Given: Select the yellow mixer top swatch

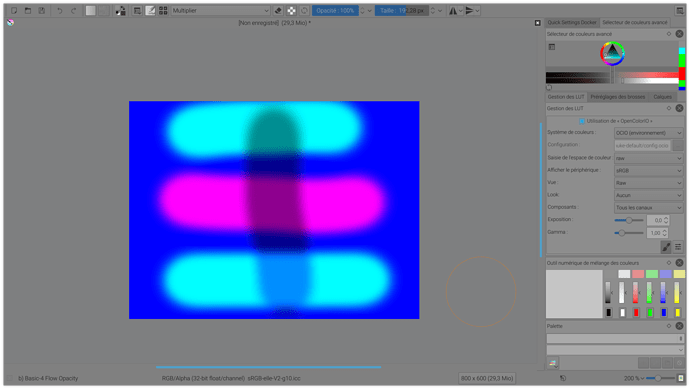Looking at the screenshot, I should pos(679,274).
